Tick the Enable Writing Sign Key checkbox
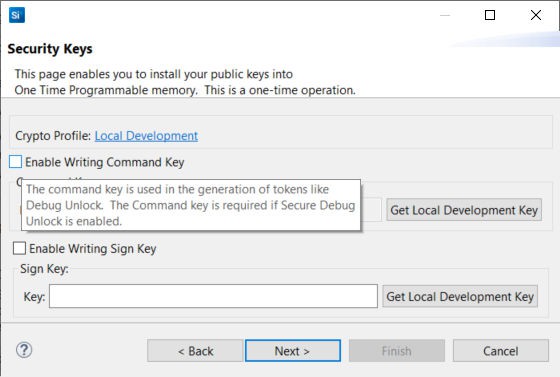This screenshot has height=377, width=560. 19,248
